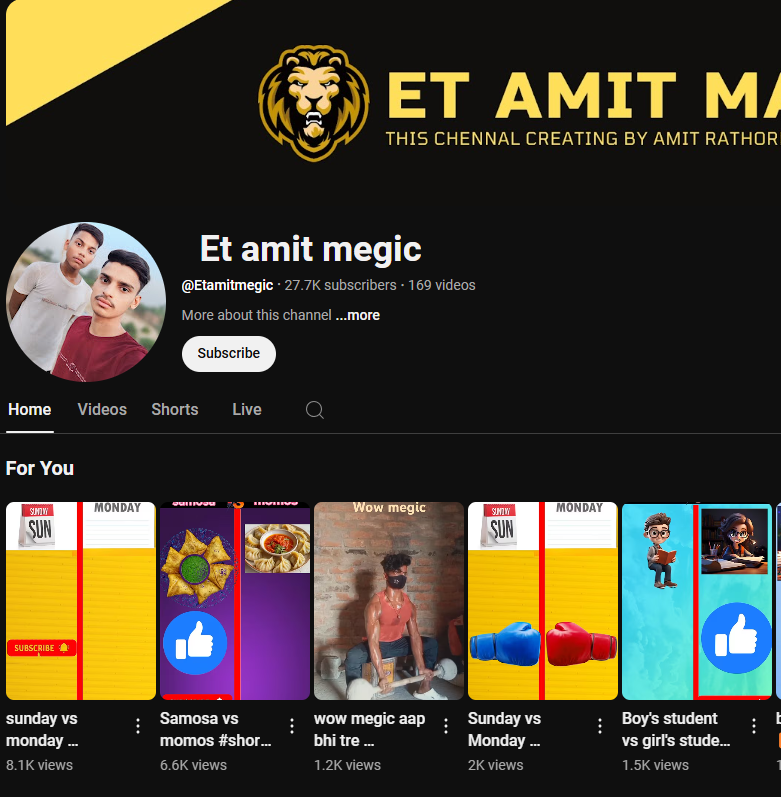Open the 'Boy's student vs girl's stude...' thumbnail
The image size is (781, 797).
[697, 601]
